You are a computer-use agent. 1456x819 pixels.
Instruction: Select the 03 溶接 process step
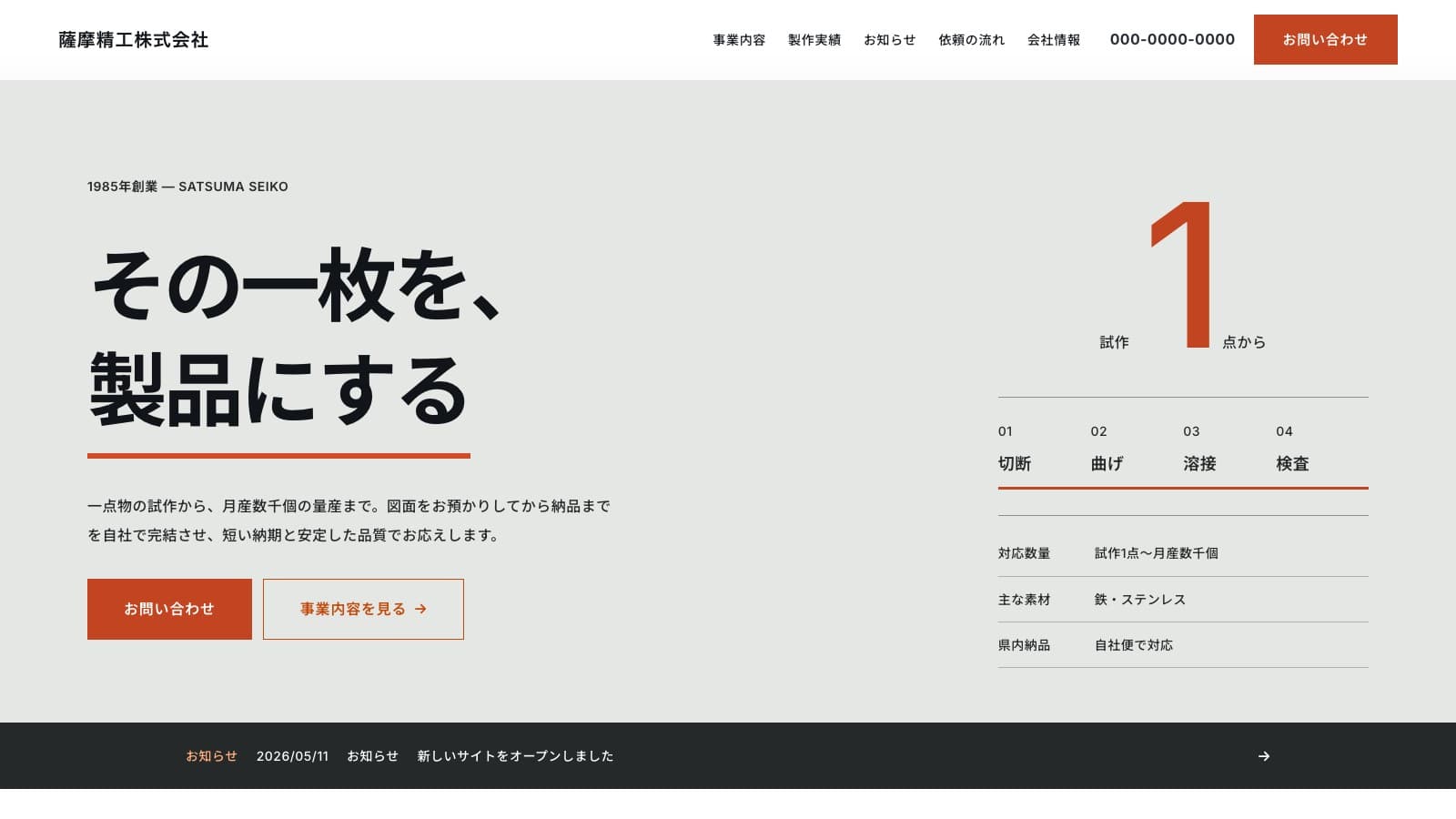1199,449
